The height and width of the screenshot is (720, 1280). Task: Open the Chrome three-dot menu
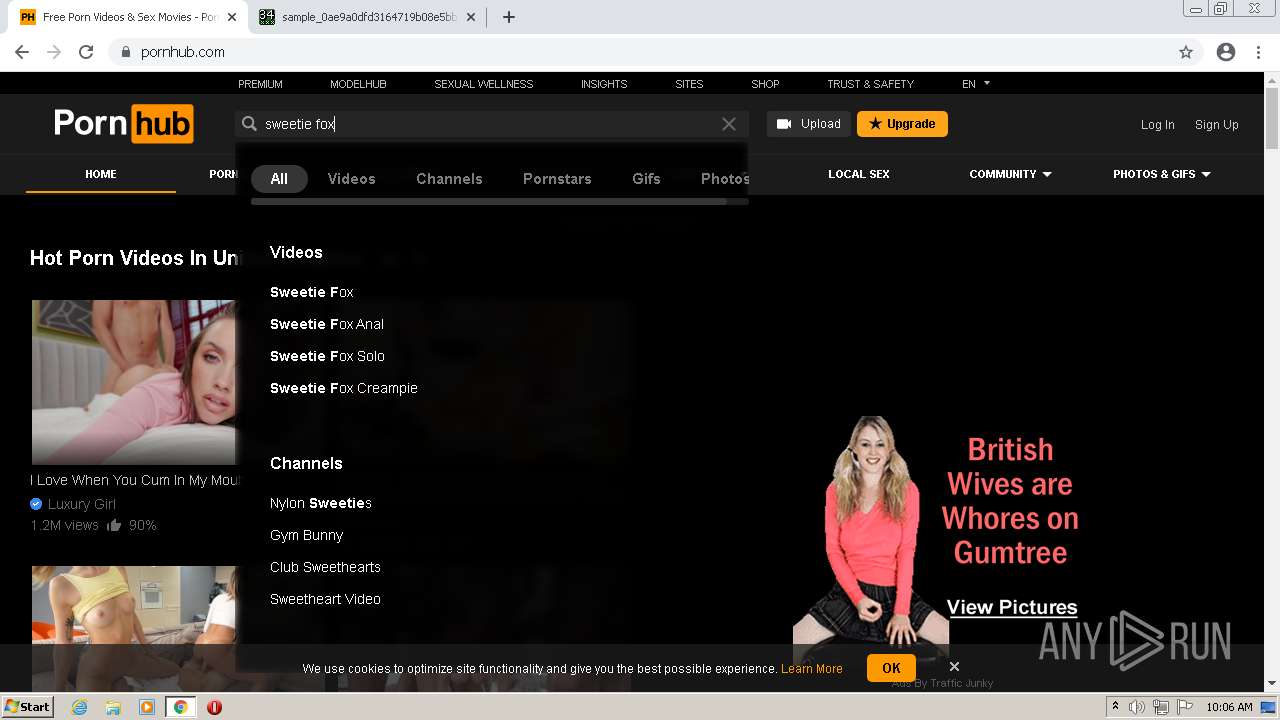coord(1258,52)
